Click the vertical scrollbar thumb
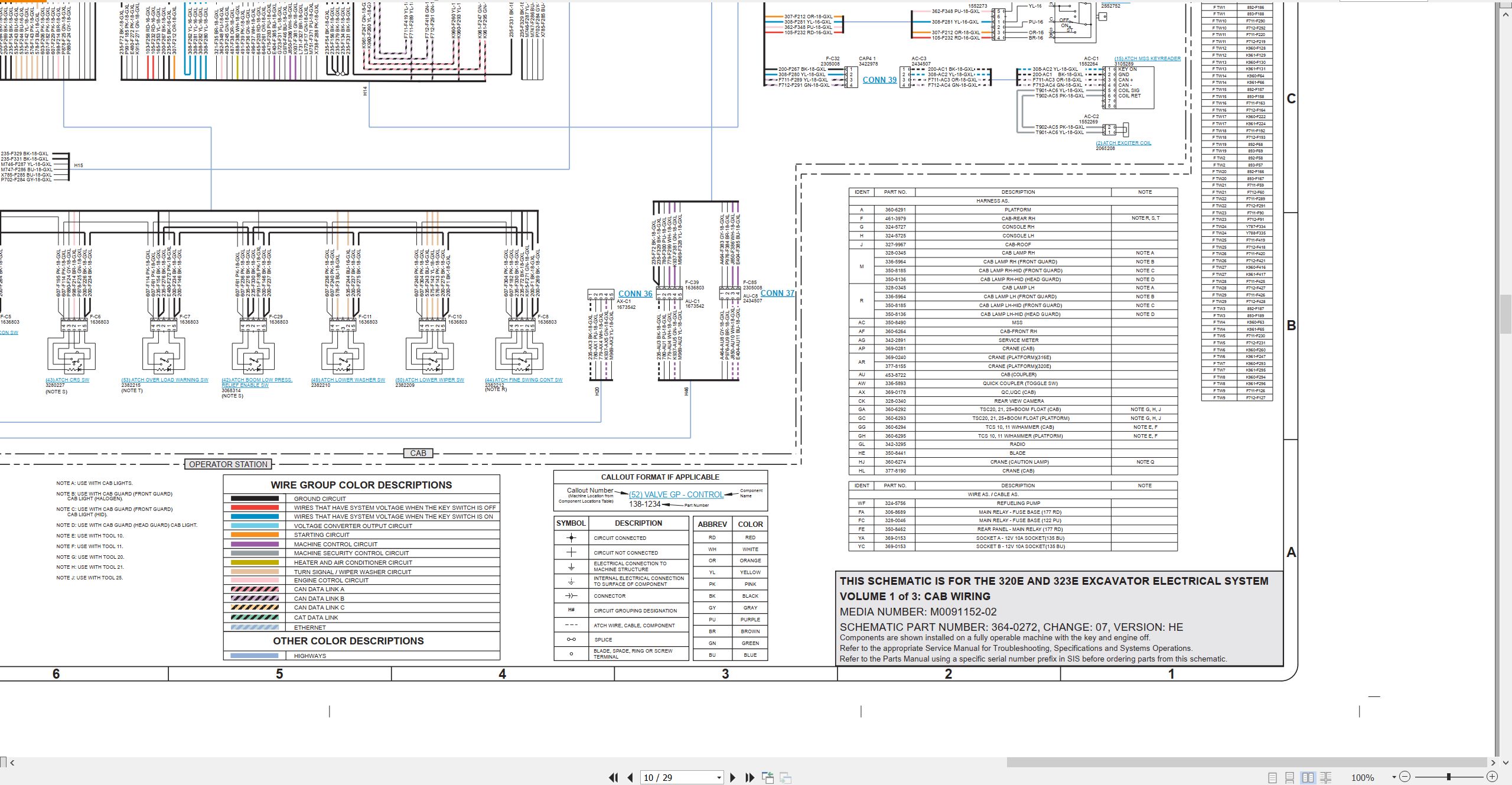 (1506, 313)
